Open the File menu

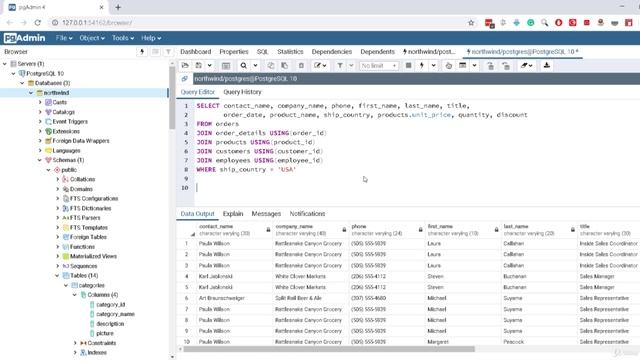tap(64, 38)
